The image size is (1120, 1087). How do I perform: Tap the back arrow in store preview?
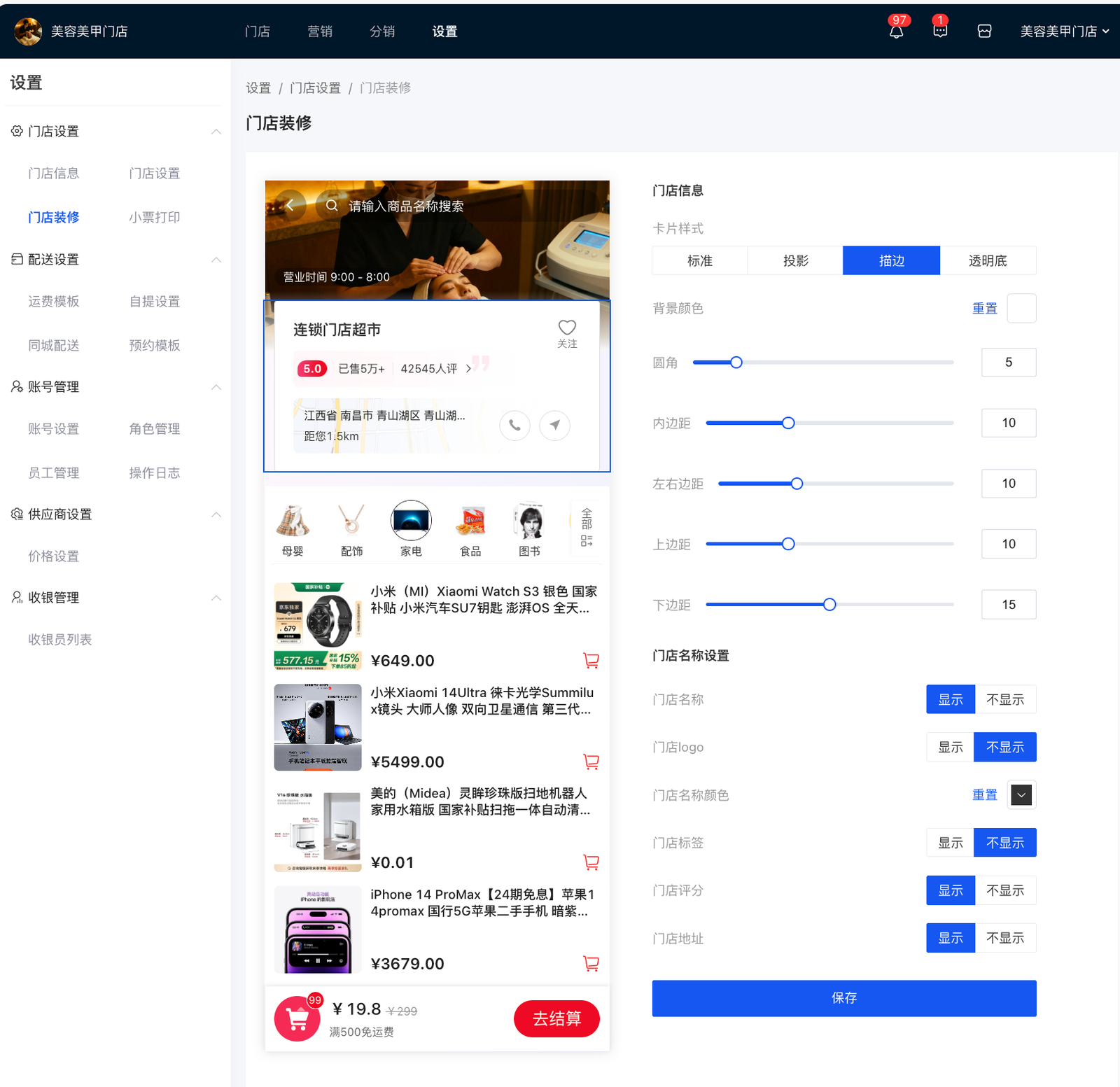(x=290, y=206)
